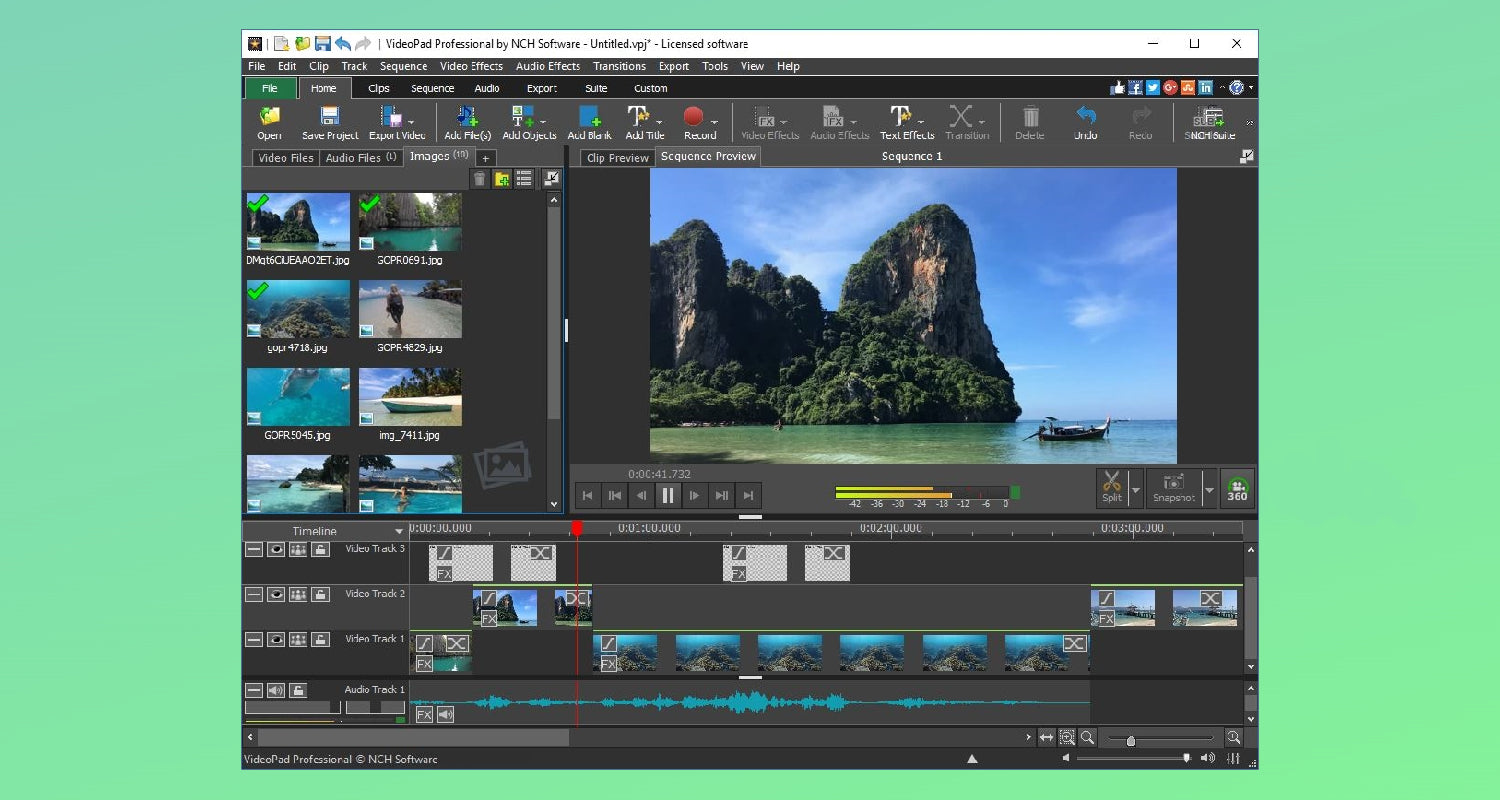Click the 360 video button
The width and height of the screenshot is (1500, 800).
pyautogui.click(x=1237, y=489)
